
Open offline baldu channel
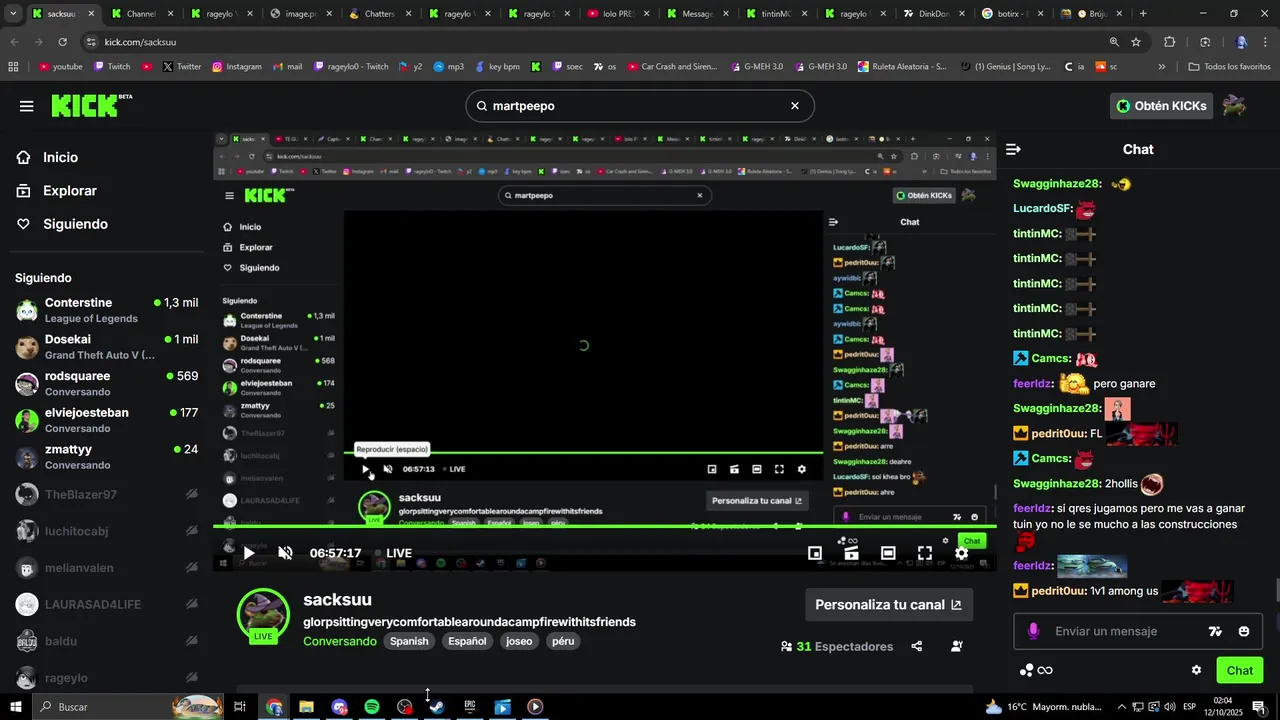click(x=107, y=641)
